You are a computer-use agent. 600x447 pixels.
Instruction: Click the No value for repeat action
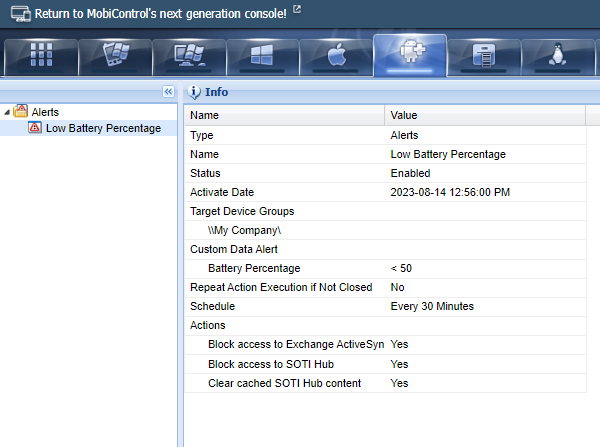point(397,287)
